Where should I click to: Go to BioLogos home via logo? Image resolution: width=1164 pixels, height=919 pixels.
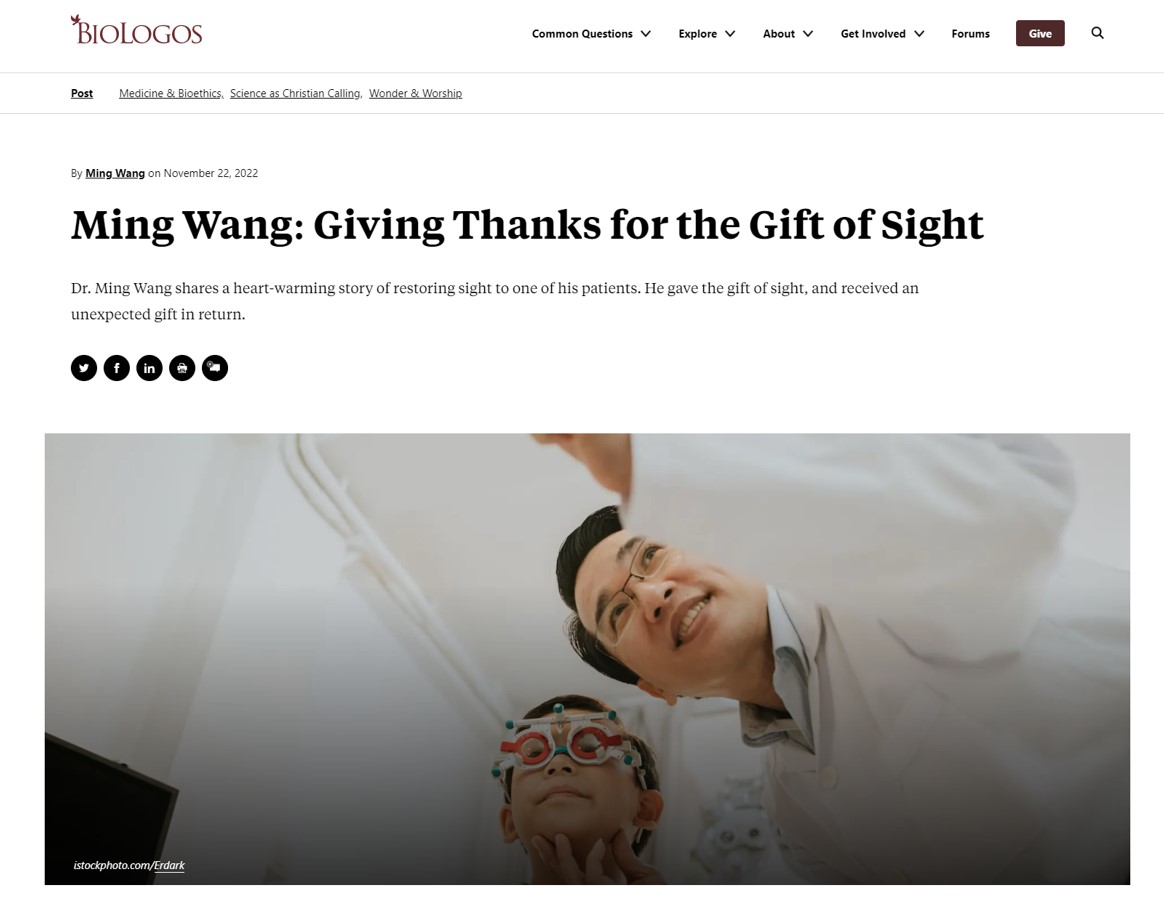pos(136,30)
